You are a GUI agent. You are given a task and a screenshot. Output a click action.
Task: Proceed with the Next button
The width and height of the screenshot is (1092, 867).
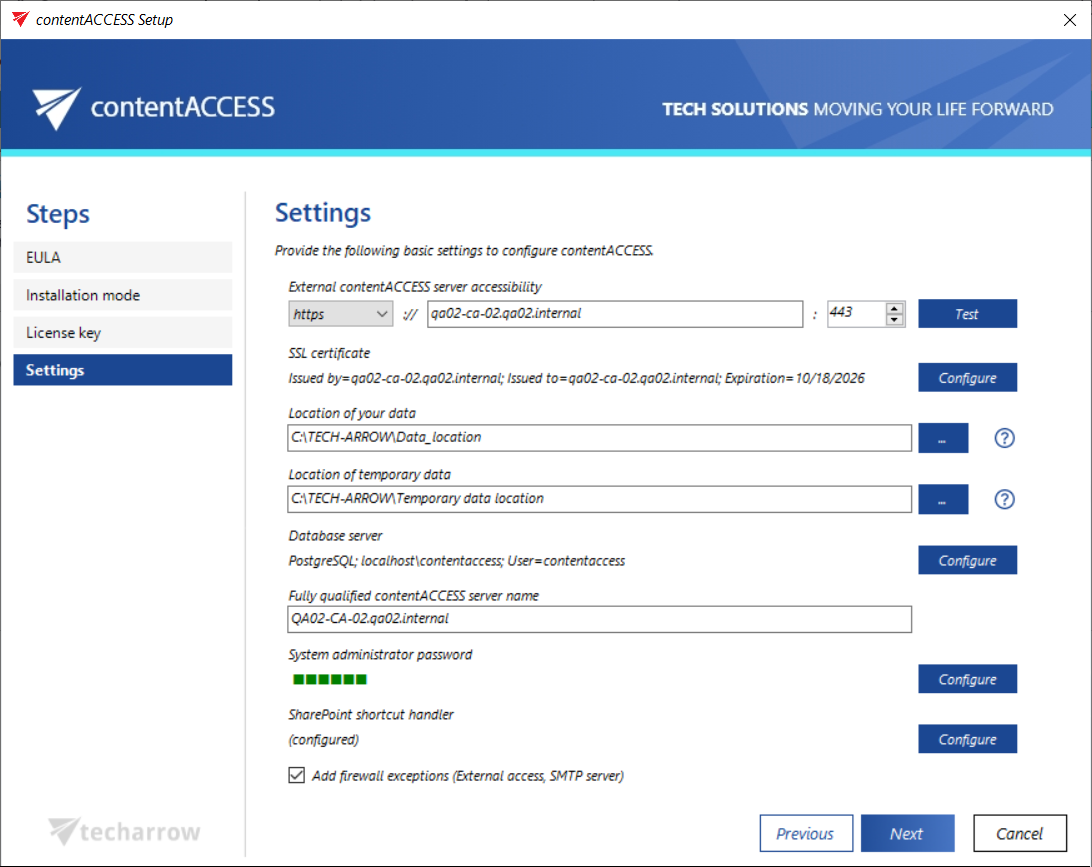pos(907,833)
